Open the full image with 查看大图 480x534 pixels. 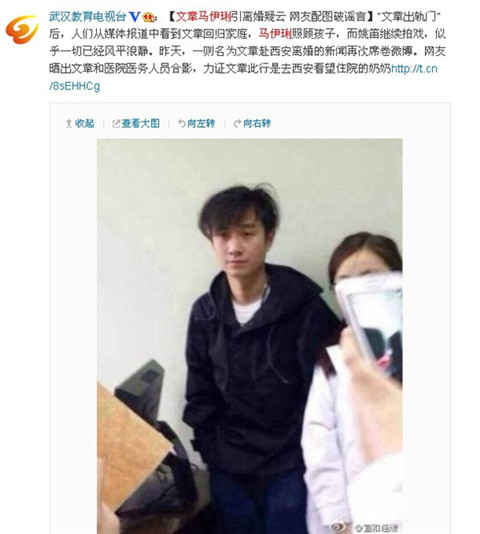tap(141, 123)
